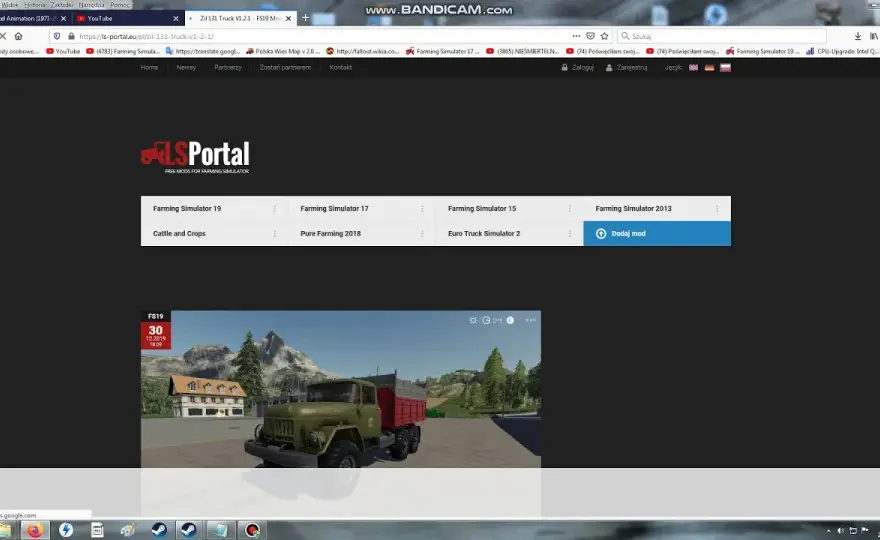
Task: Expand the Farming Simulator 17 submenu dots
Action: pos(422,208)
